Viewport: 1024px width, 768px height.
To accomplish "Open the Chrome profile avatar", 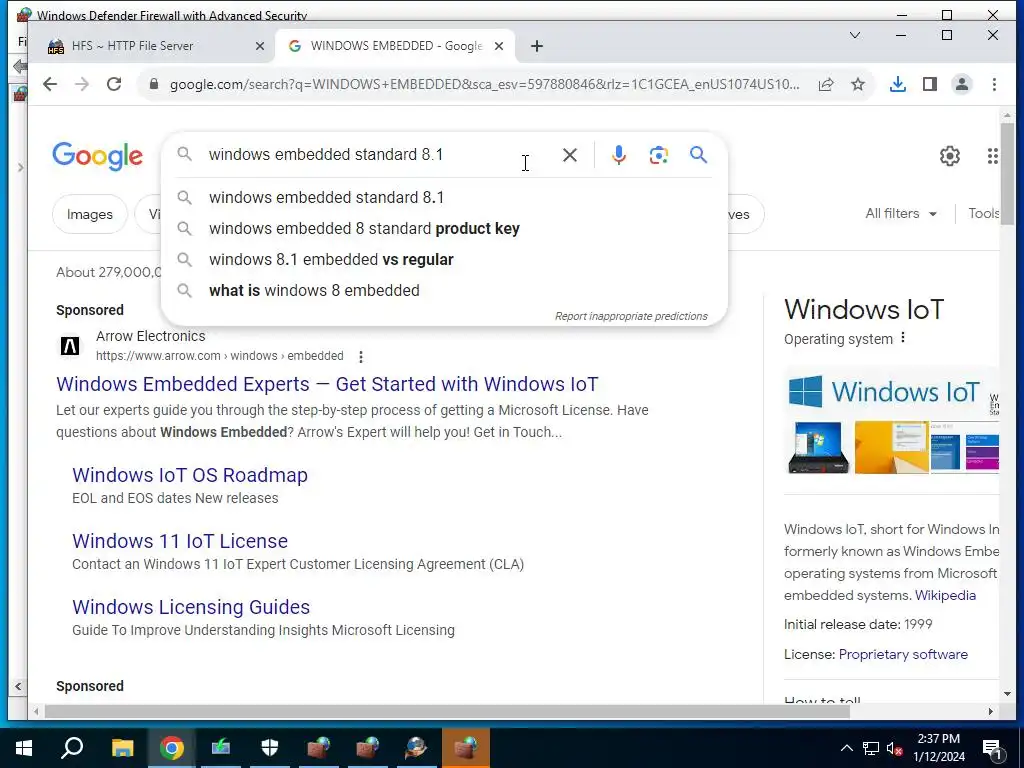I will [x=962, y=84].
